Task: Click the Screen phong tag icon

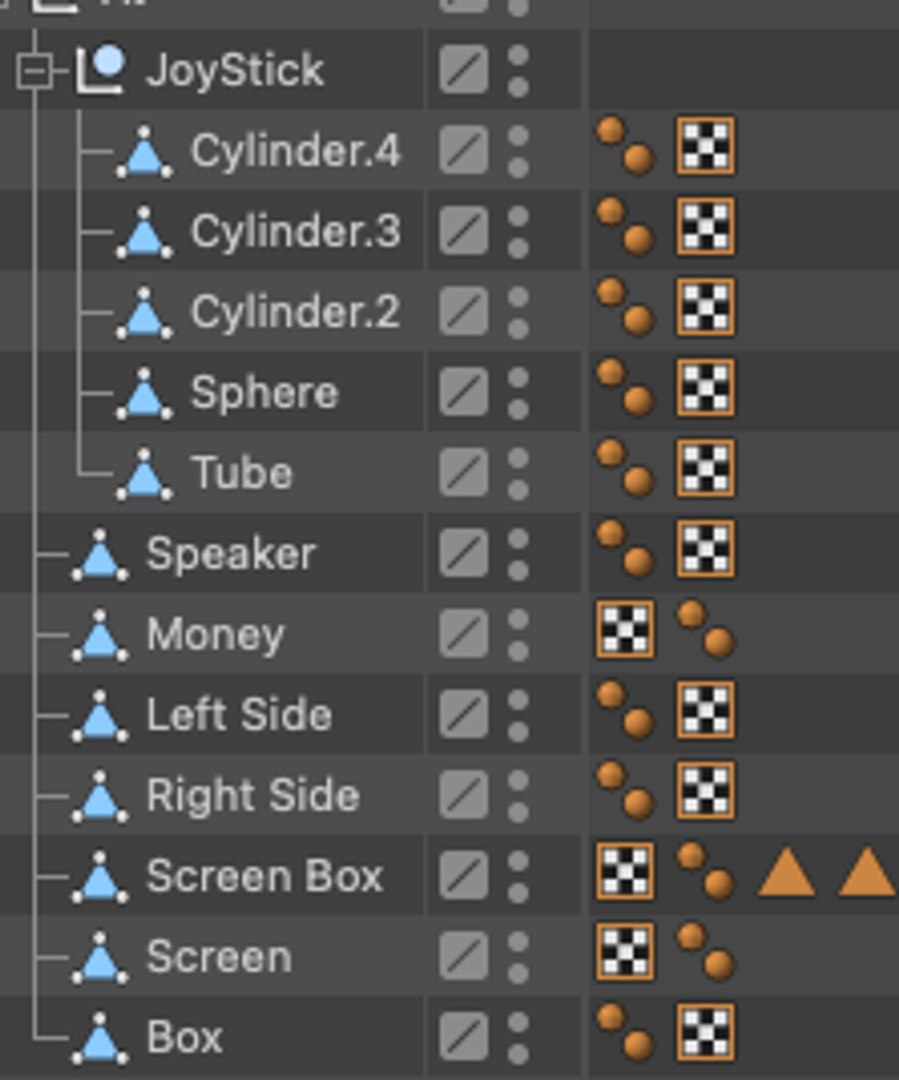Action: click(706, 952)
